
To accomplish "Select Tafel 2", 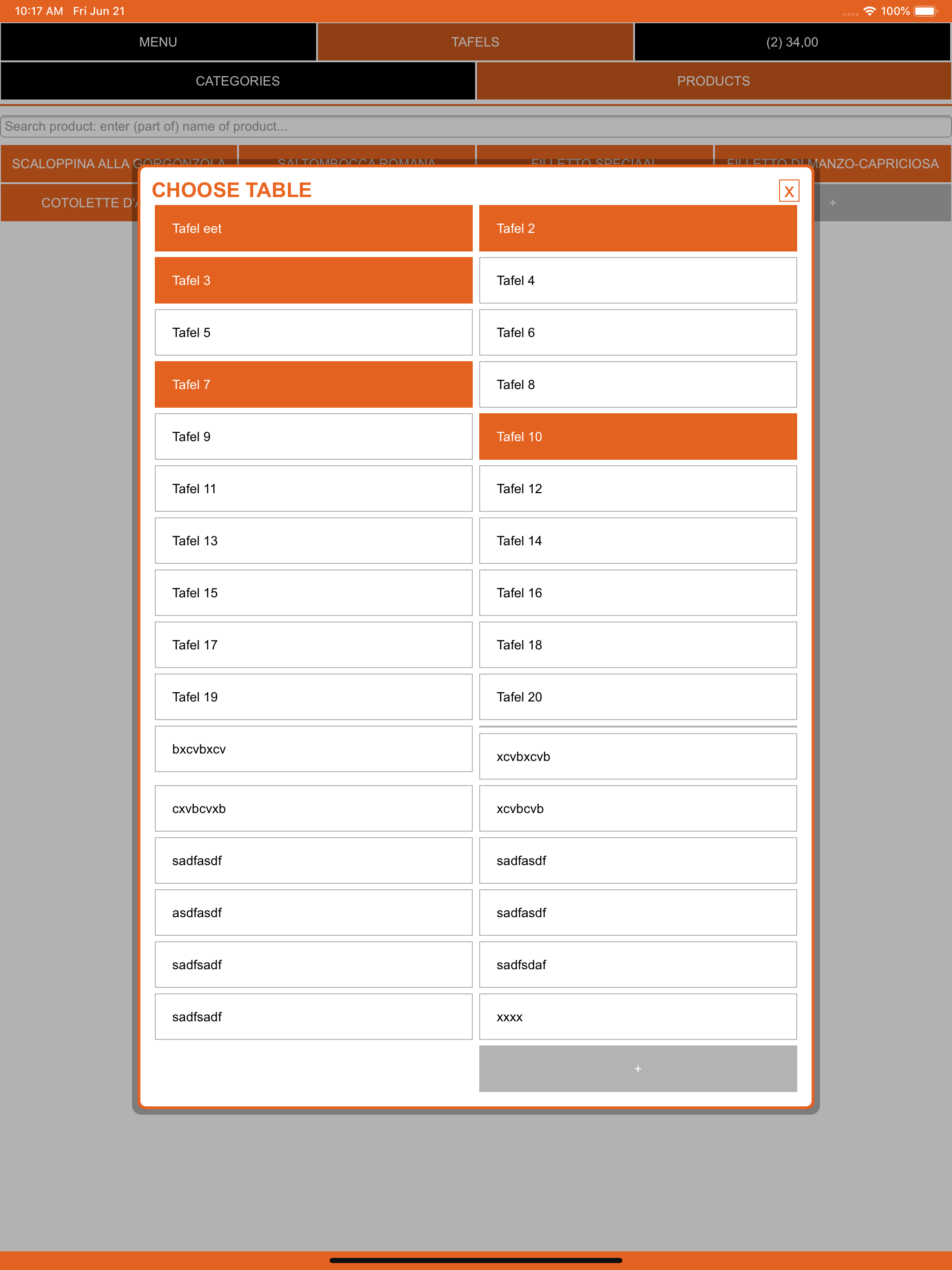I will pyautogui.click(x=638, y=229).
